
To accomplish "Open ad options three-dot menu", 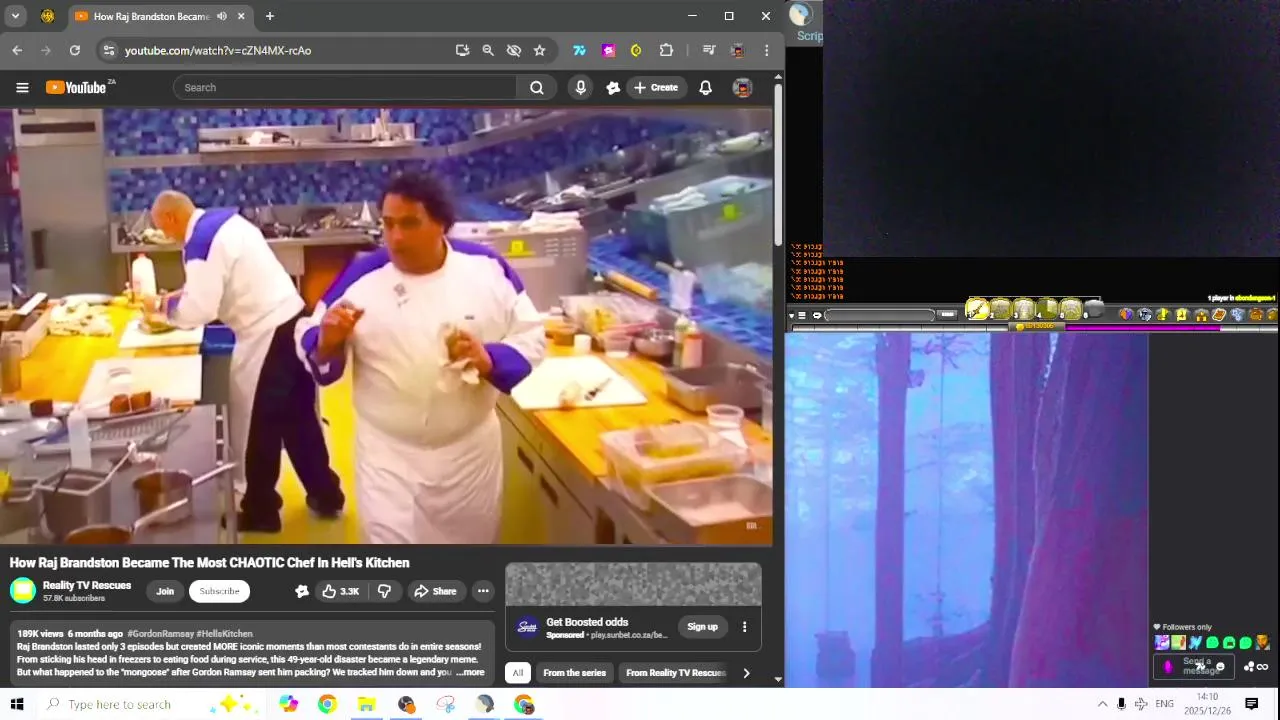I will [744, 627].
